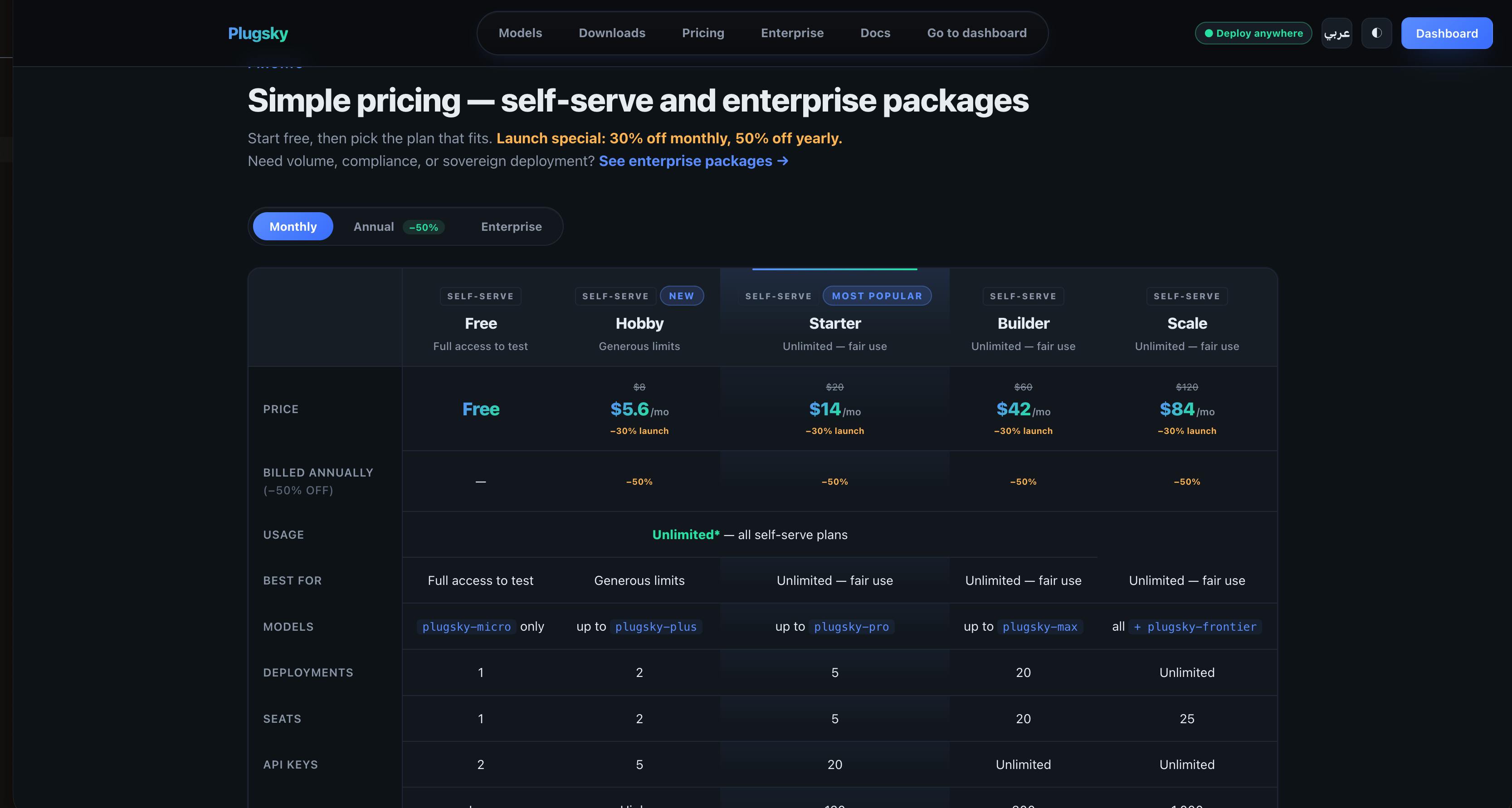
Task: Click Unlimited* usage text
Action: point(686,535)
